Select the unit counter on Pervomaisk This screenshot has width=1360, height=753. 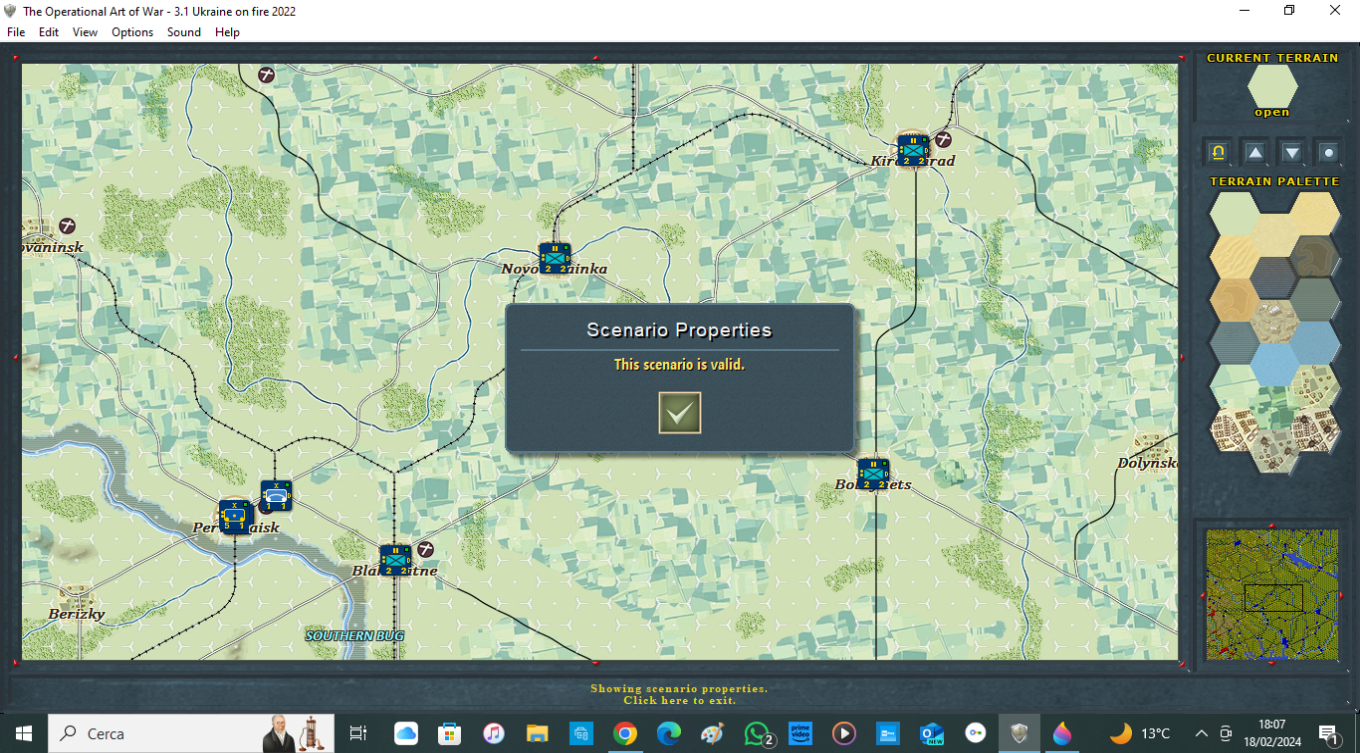pyautogui.click(x=235, y=516)
